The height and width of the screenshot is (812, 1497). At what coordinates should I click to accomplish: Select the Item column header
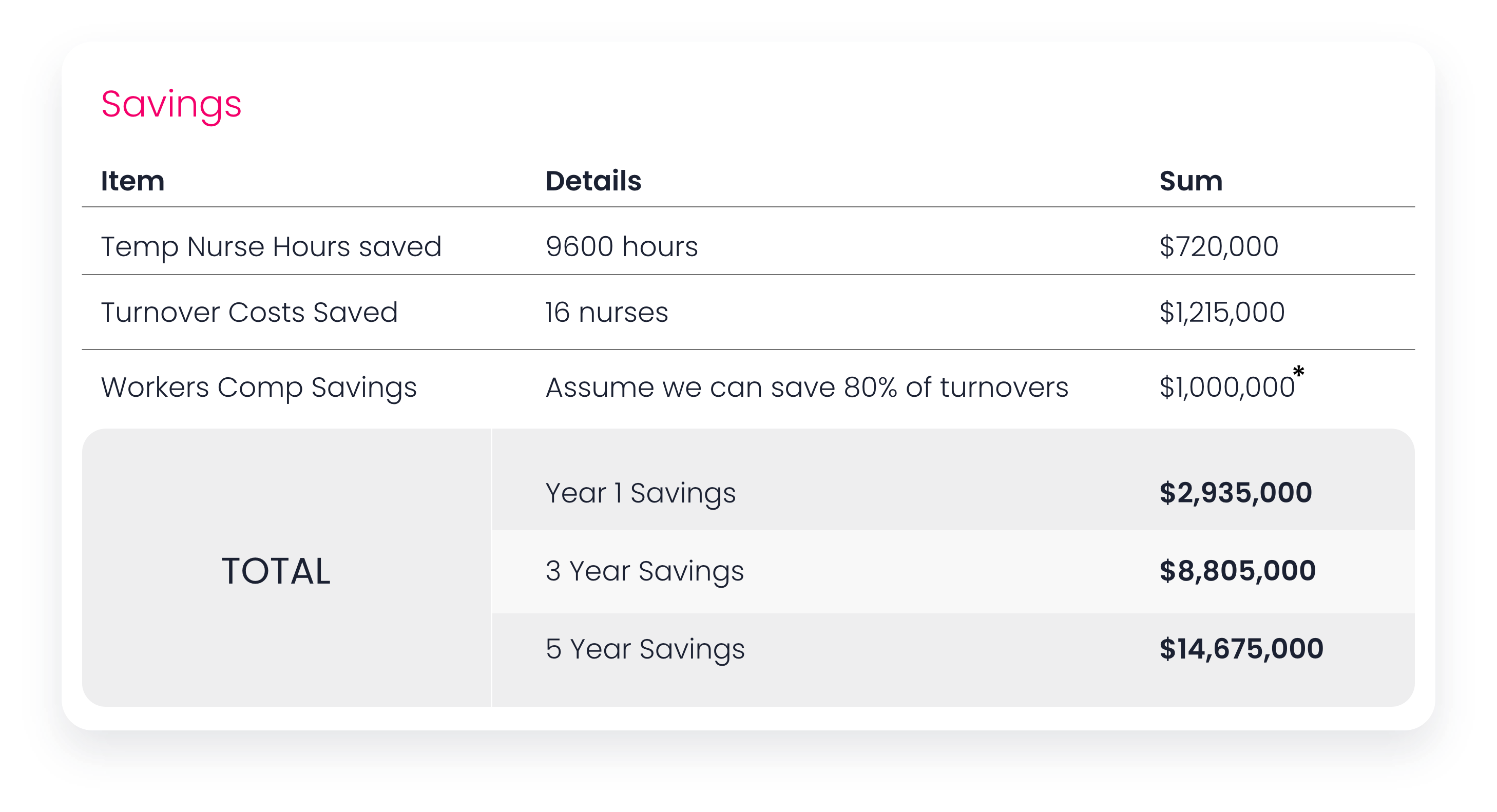[132, 181]
